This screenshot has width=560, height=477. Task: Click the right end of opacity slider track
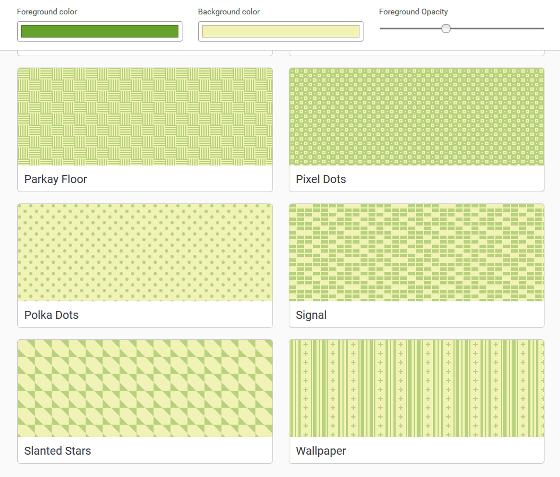click(x=542, y=28)
